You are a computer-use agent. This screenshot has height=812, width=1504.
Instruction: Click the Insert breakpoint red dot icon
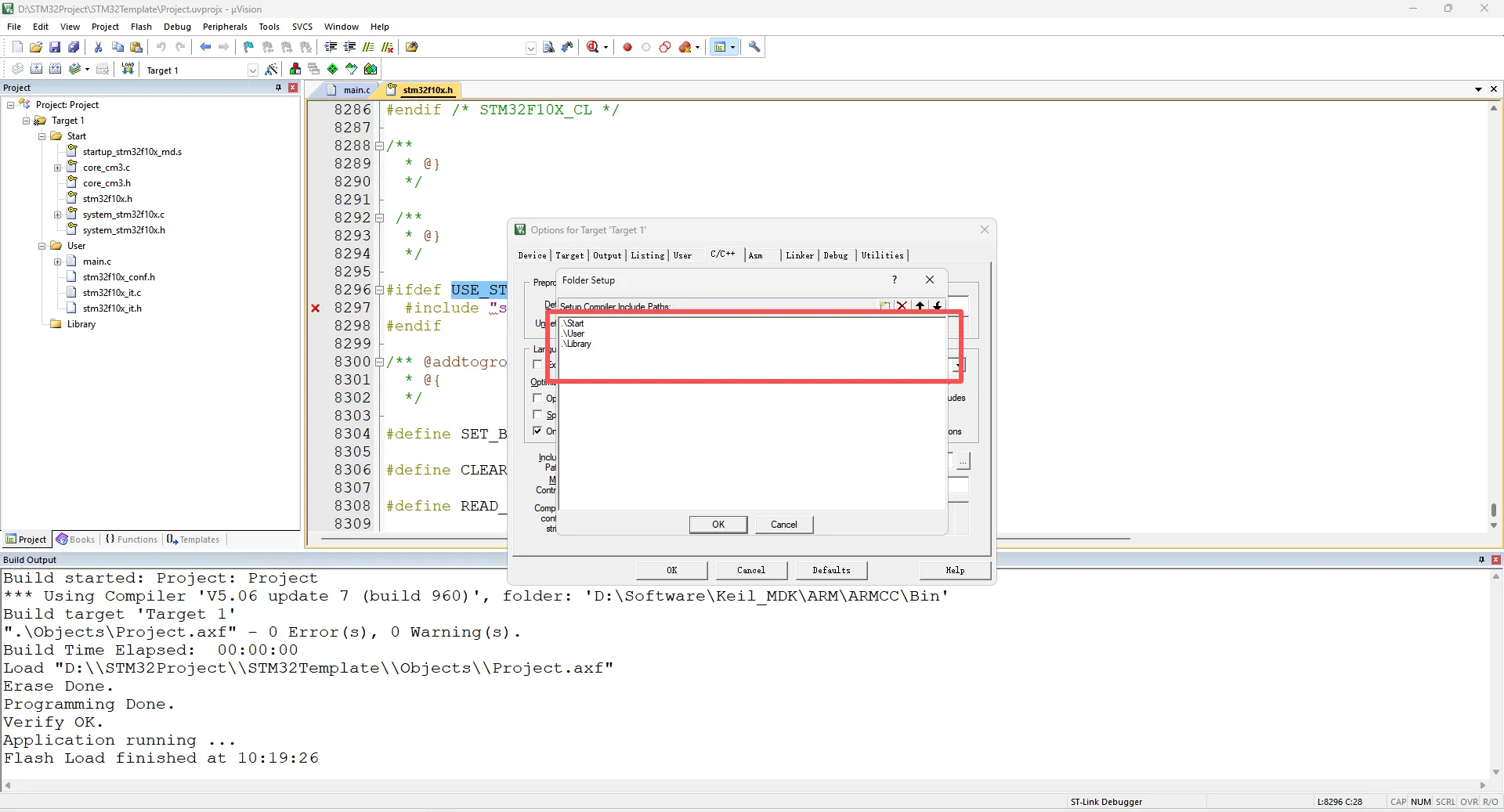coord(627,47)
